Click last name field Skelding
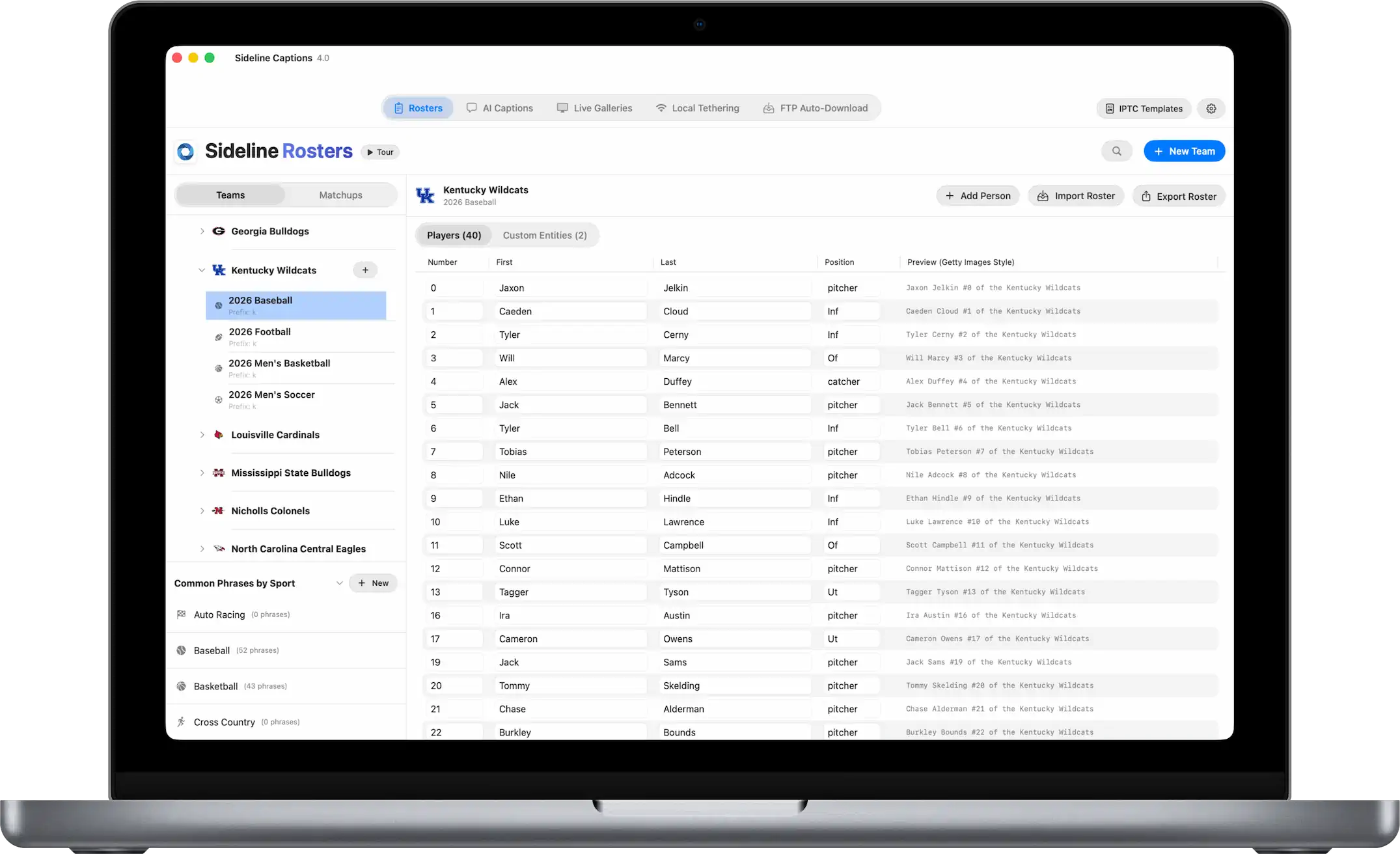This screenshot has width=1400, height=854. (x=735, y=685)
